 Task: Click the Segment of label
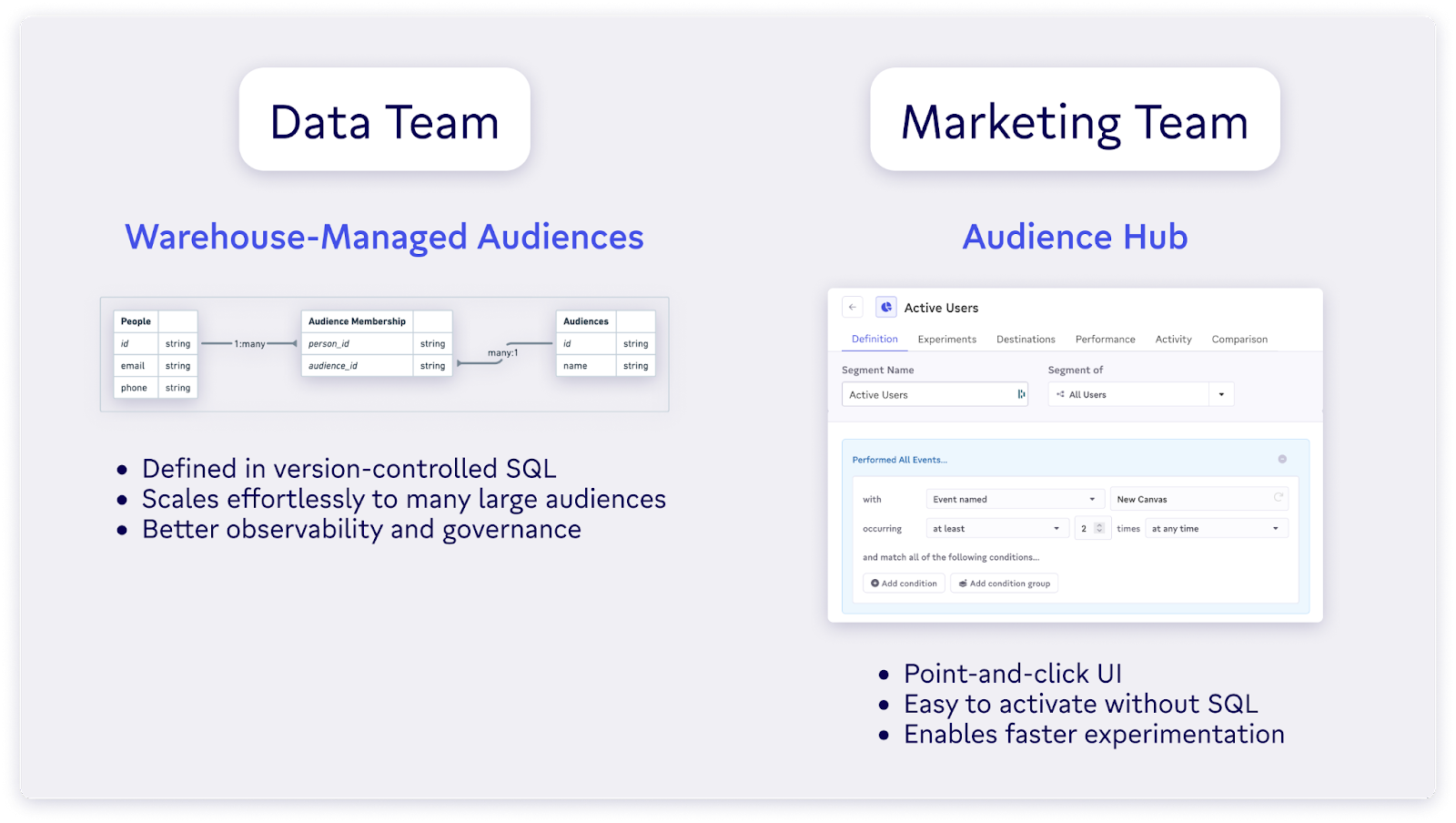click(1075, 370)
